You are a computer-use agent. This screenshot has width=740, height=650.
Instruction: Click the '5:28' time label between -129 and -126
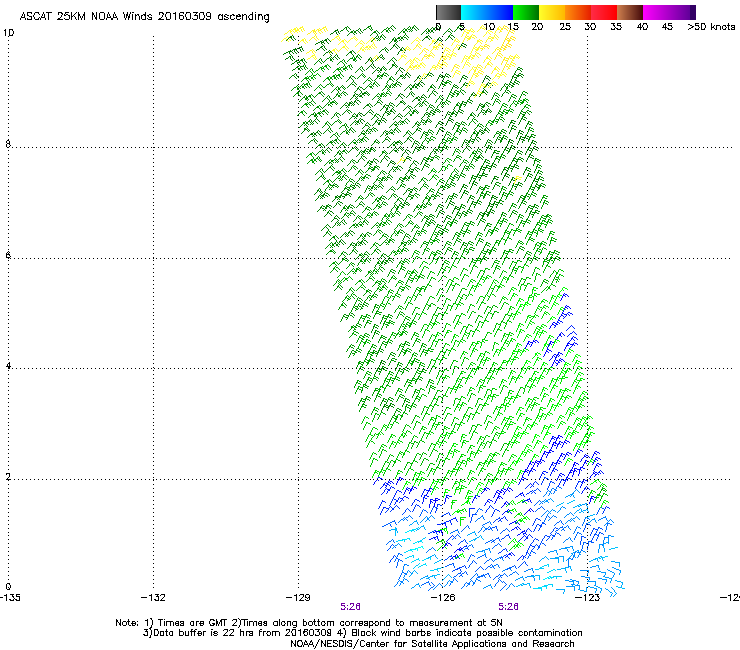tap(351, 607)
